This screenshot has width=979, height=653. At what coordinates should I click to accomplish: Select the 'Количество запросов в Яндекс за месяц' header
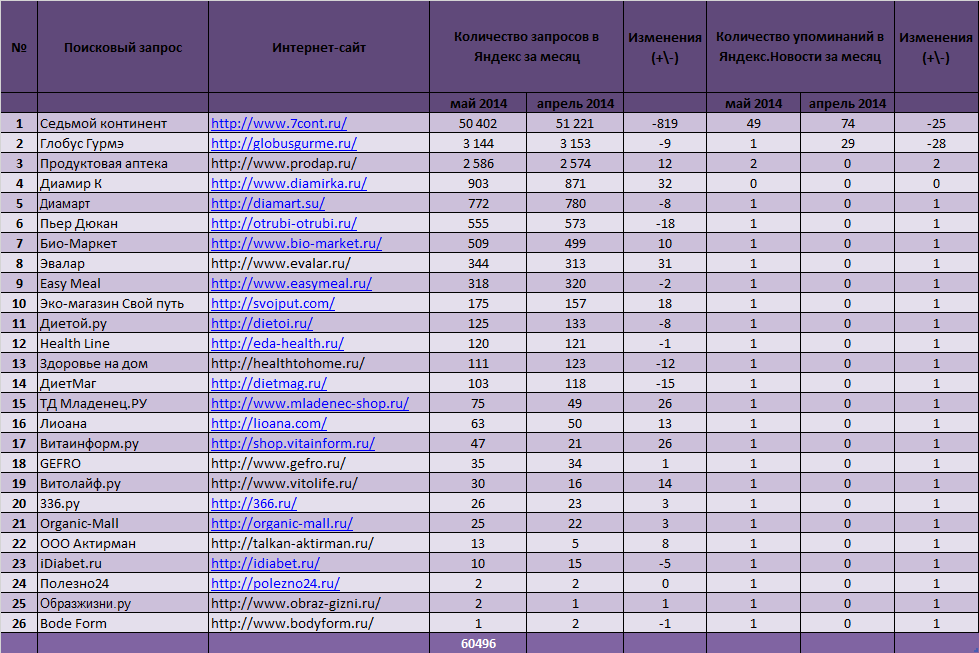pyautogui.click(x=526, y=47)
